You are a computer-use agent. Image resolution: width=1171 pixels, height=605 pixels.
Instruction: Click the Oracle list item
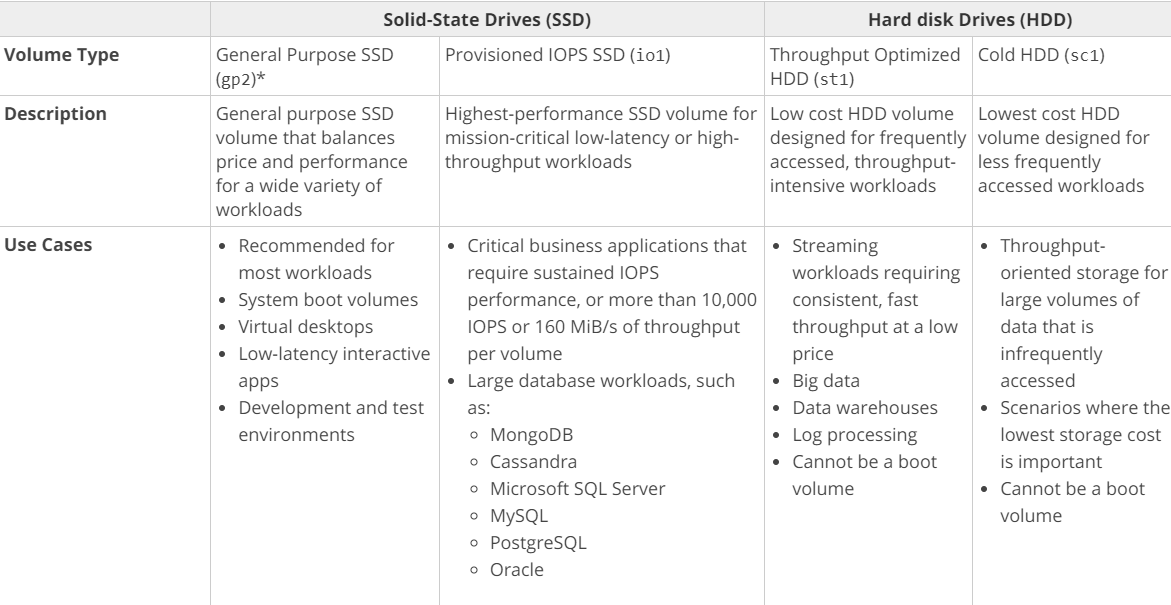[x=517, y=569]
